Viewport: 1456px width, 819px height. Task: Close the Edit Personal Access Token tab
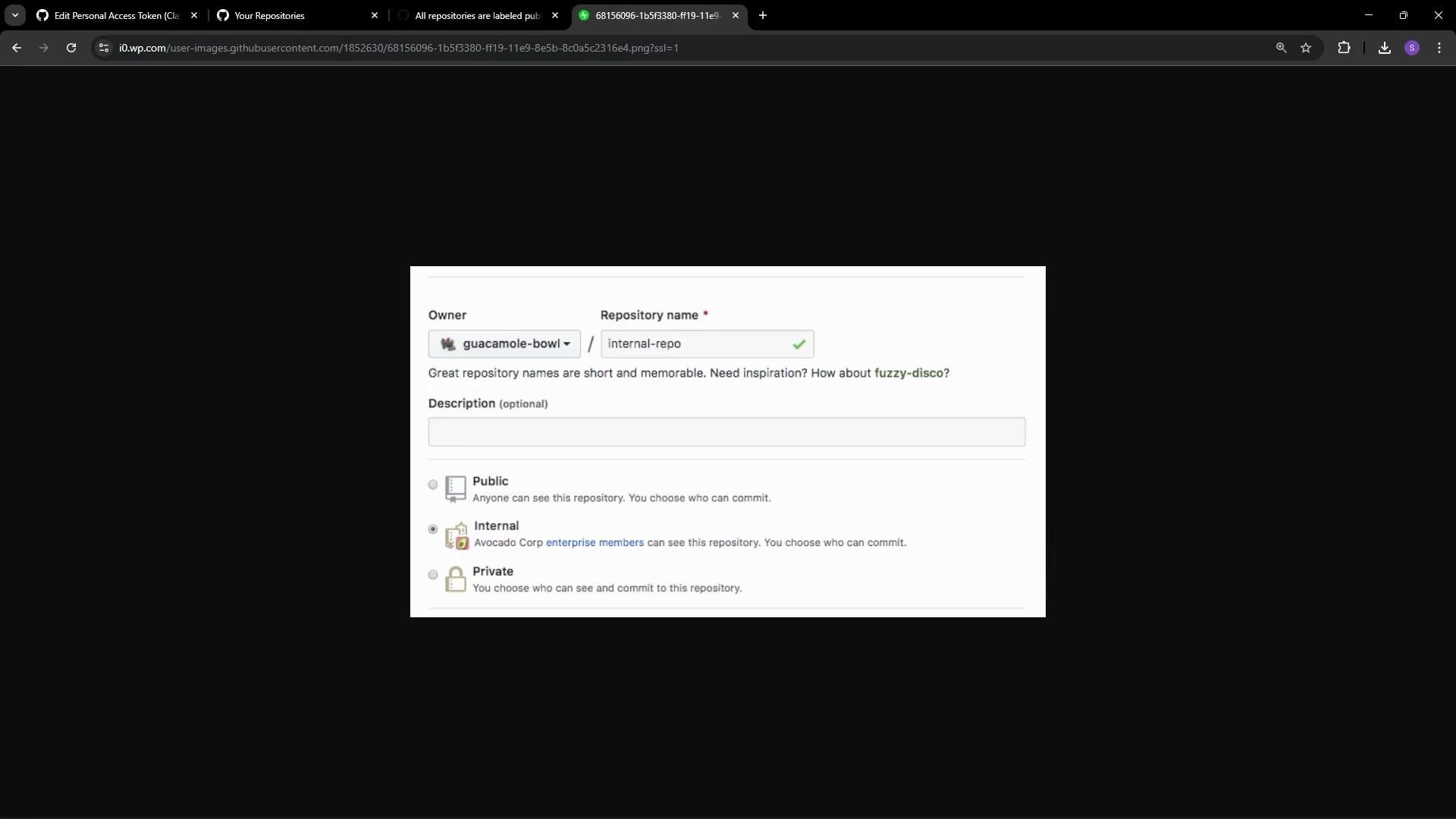tap(194, 15)
